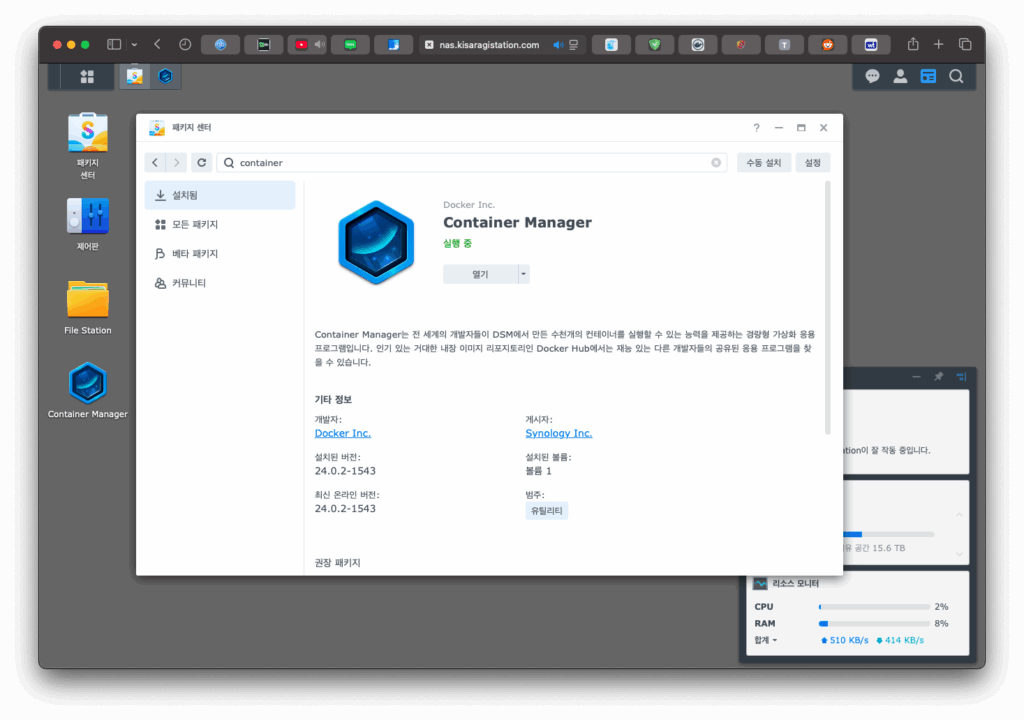Pin the widget panel with pushpin icon
The image size is (1024, 720).
coord(938,376)
